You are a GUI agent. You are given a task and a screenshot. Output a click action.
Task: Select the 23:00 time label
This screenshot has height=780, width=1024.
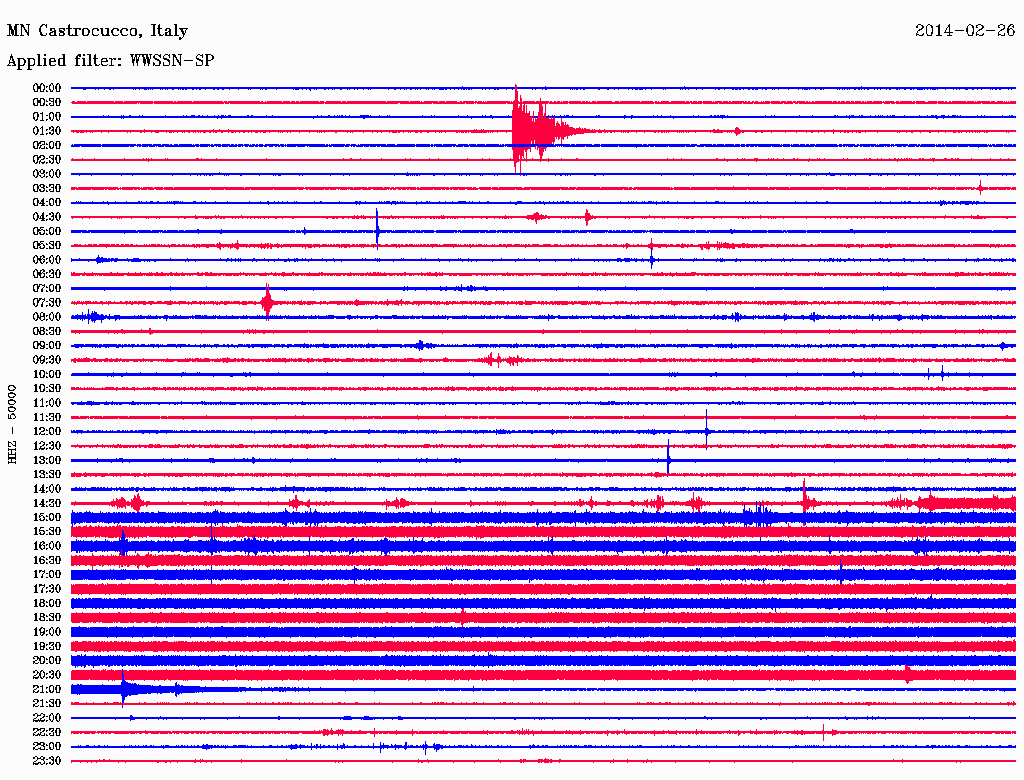pyautogui.click(x=46, y=747)
